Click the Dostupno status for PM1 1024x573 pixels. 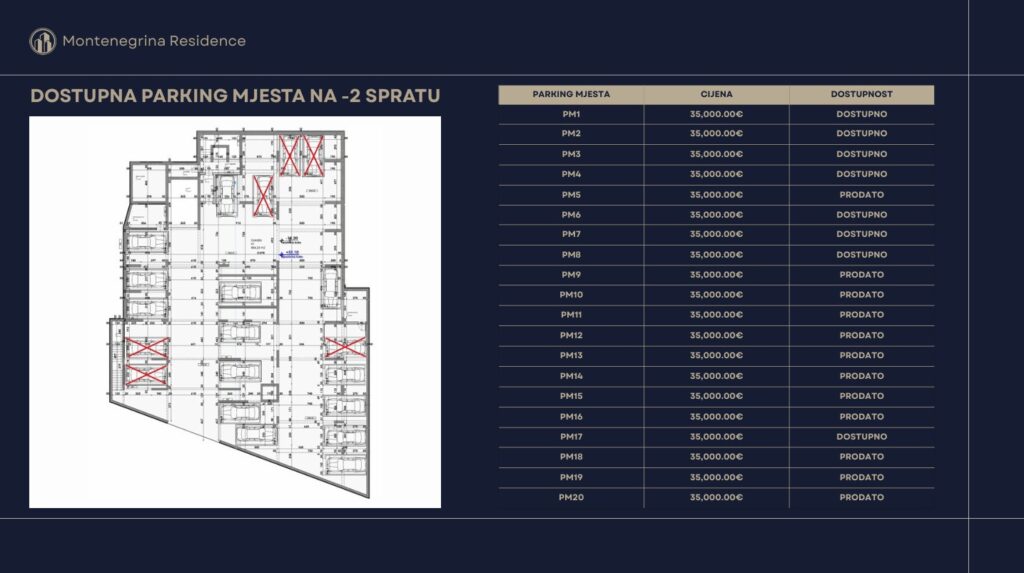(861, 114)
